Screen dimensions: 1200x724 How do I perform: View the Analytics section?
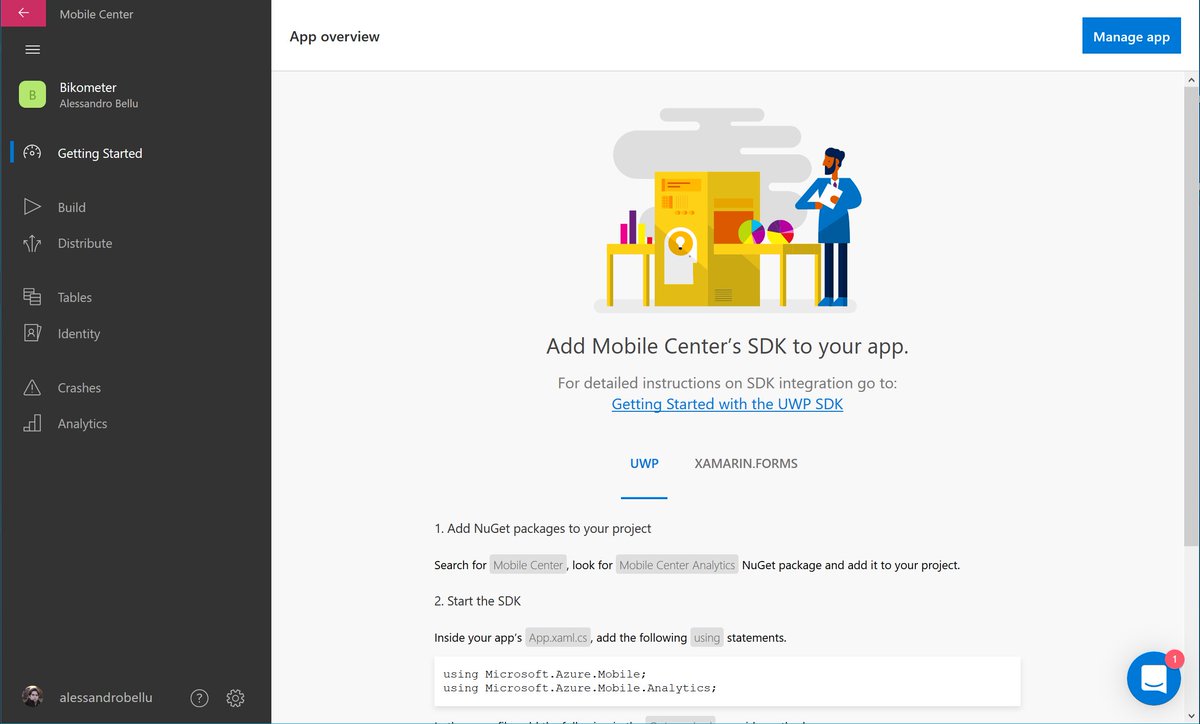(x=82, y=424)
